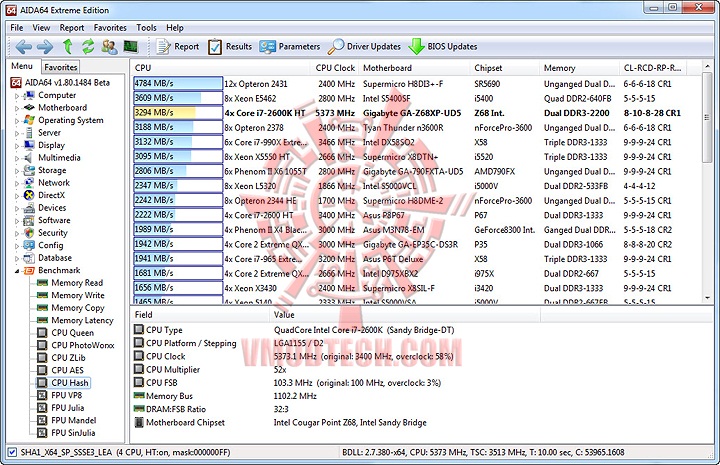Go back with the left arrow toolbar icon
Viewport: 720px width, 465px height.
point(24,46)
